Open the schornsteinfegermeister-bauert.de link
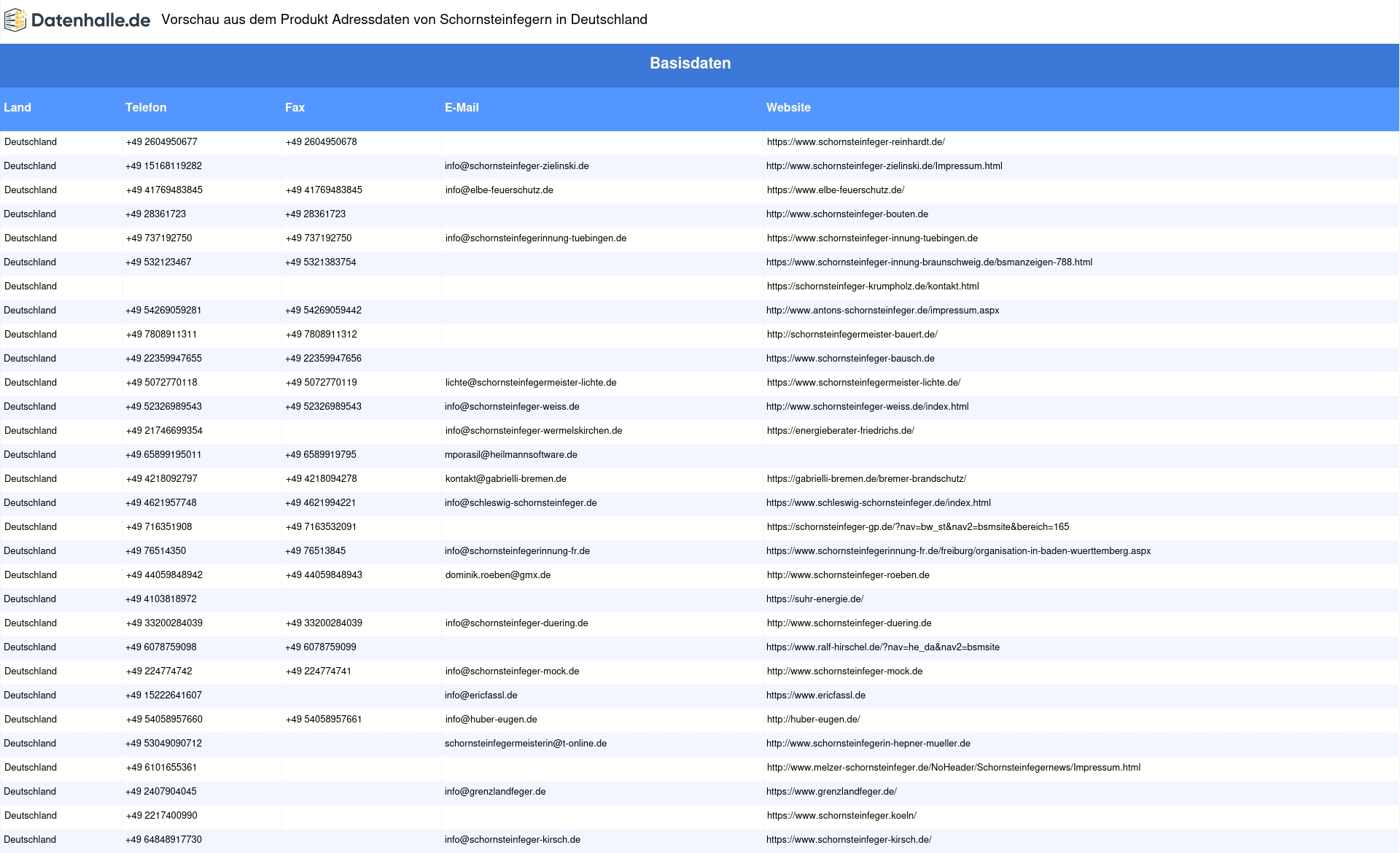This screenshot has width=1400, height=853. 852,335
